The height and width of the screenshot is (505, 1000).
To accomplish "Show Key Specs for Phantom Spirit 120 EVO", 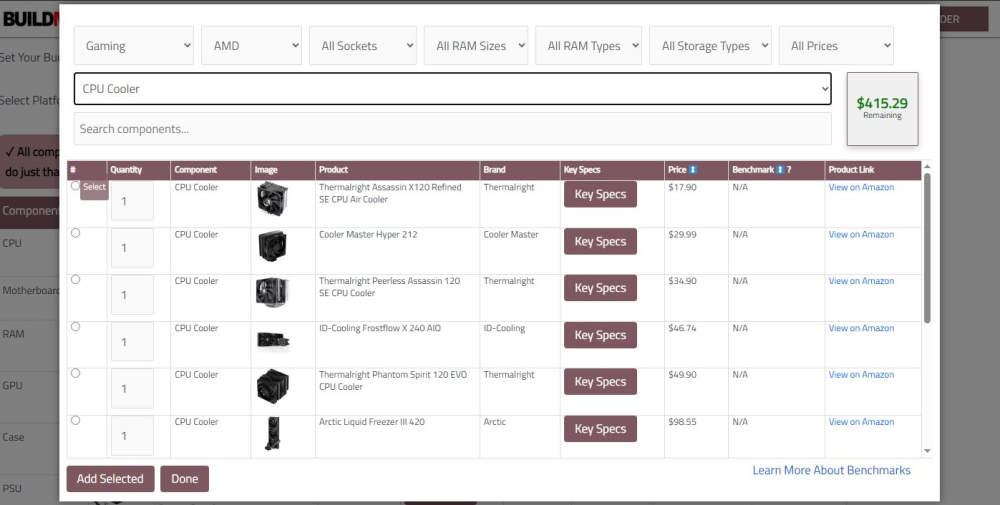I will pos(600,382).
